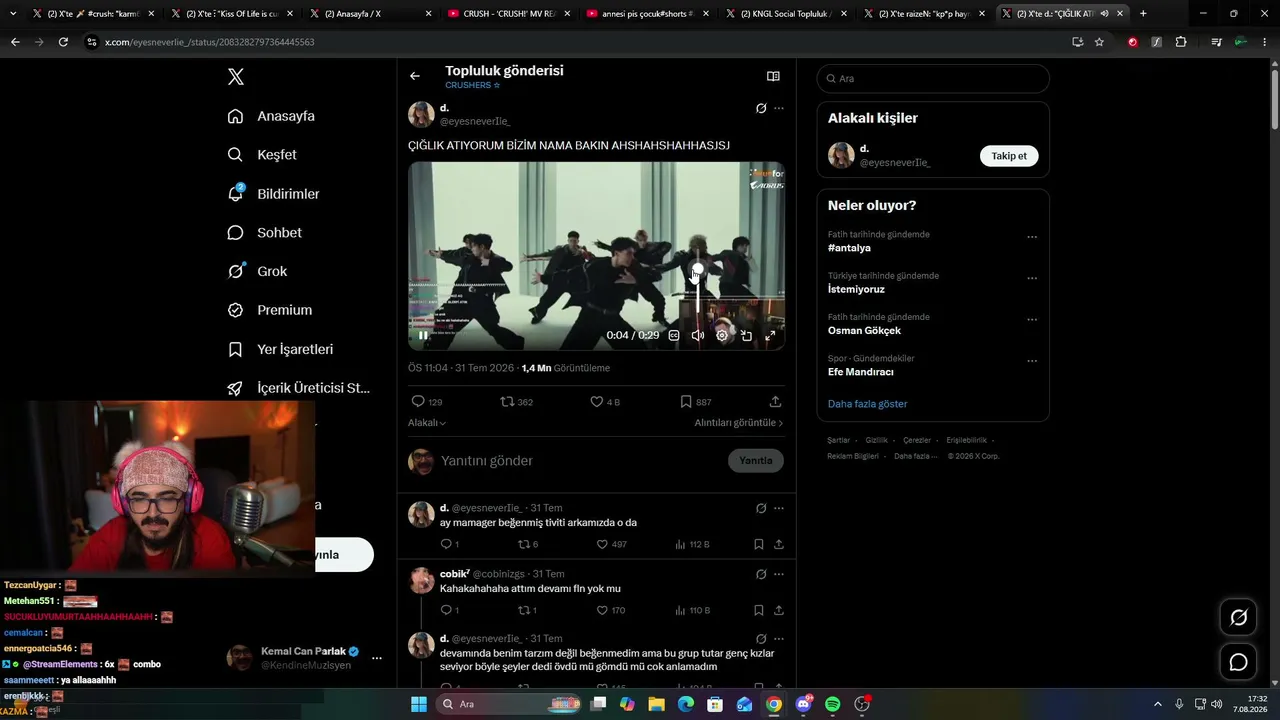View stats of cobik's reply 110 B

[x=693, y=610]
